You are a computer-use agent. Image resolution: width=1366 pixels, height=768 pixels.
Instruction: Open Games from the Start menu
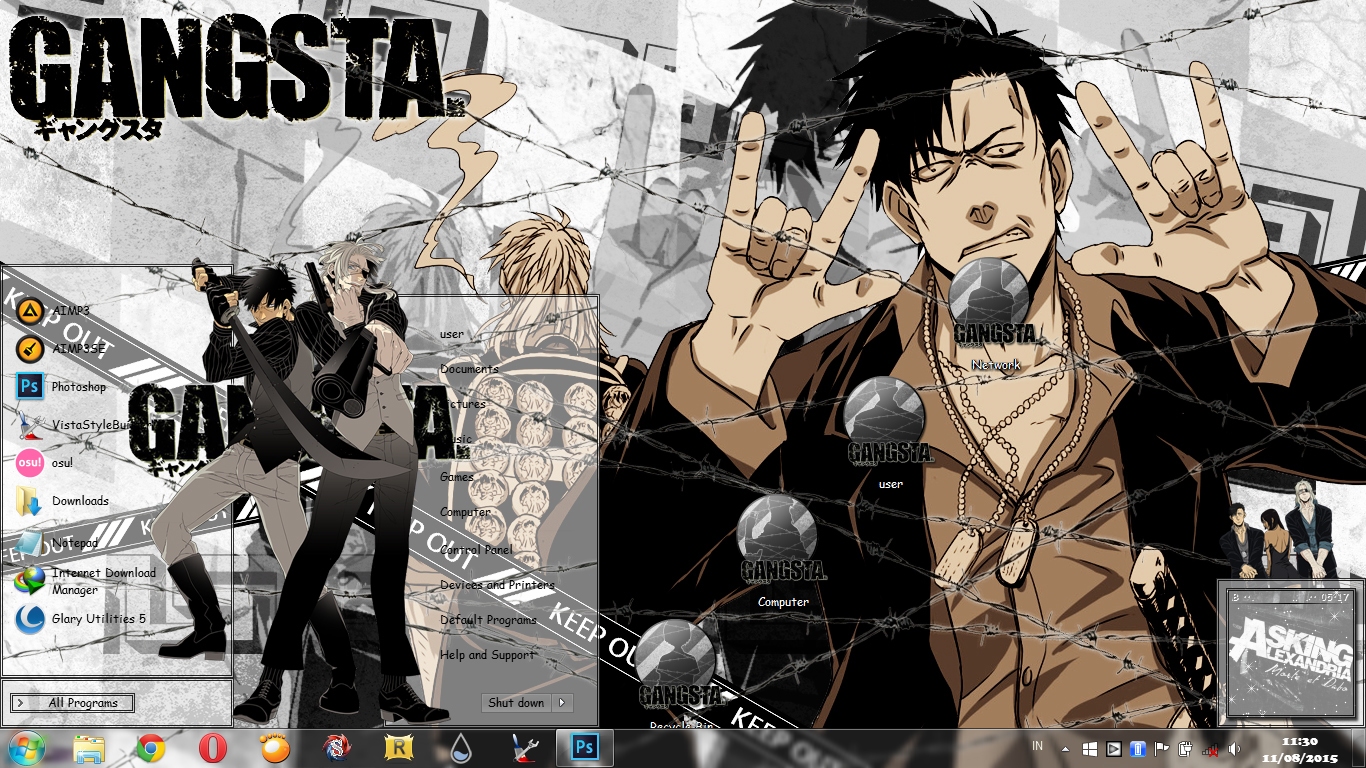point(457,477)
